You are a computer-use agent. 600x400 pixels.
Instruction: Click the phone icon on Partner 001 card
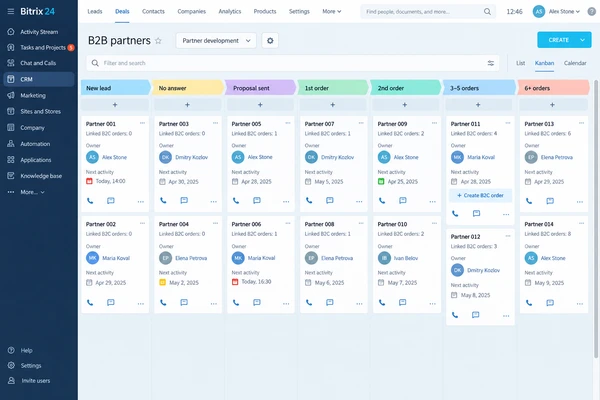pos(90,201)
